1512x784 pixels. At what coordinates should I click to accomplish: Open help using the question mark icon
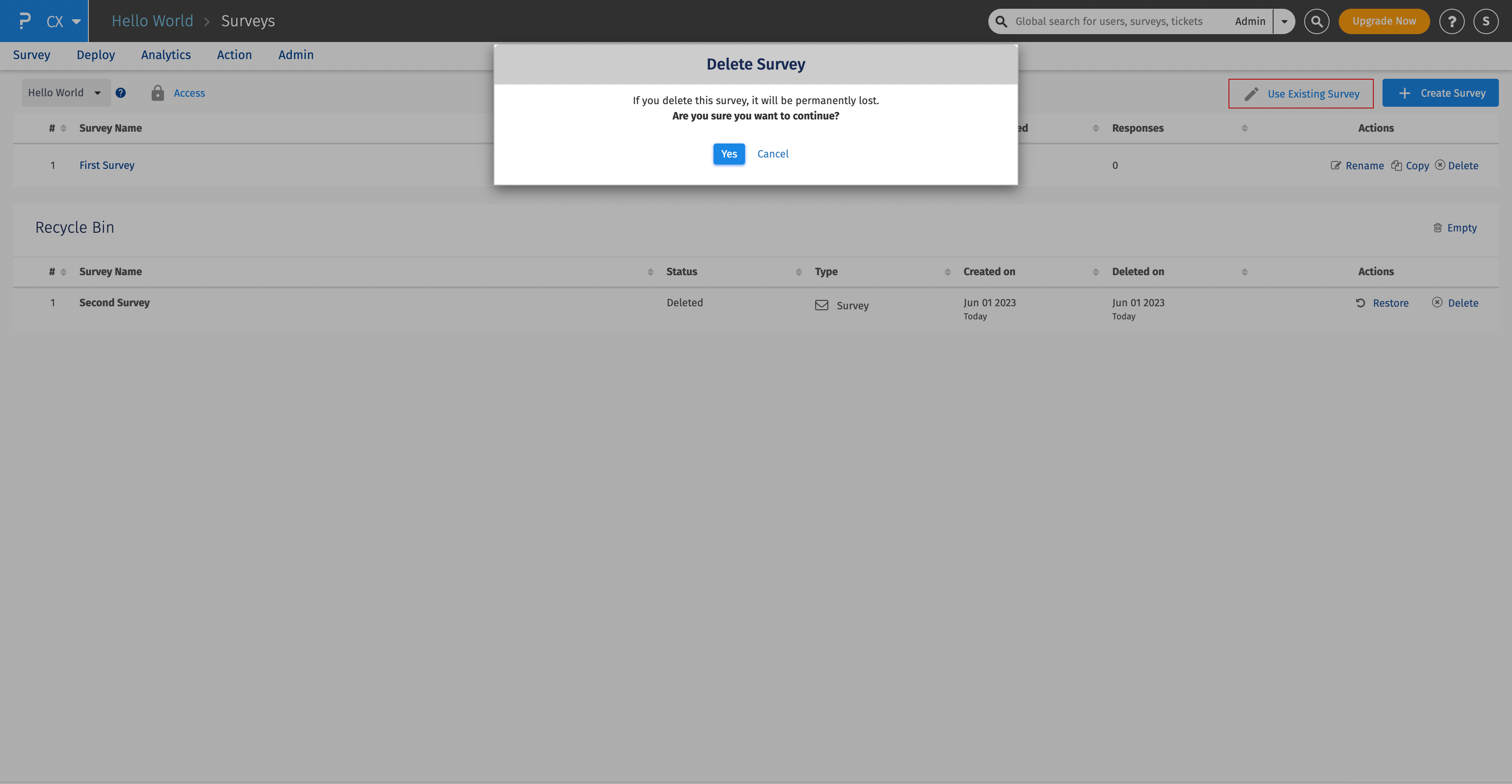tap(1452, 21)
